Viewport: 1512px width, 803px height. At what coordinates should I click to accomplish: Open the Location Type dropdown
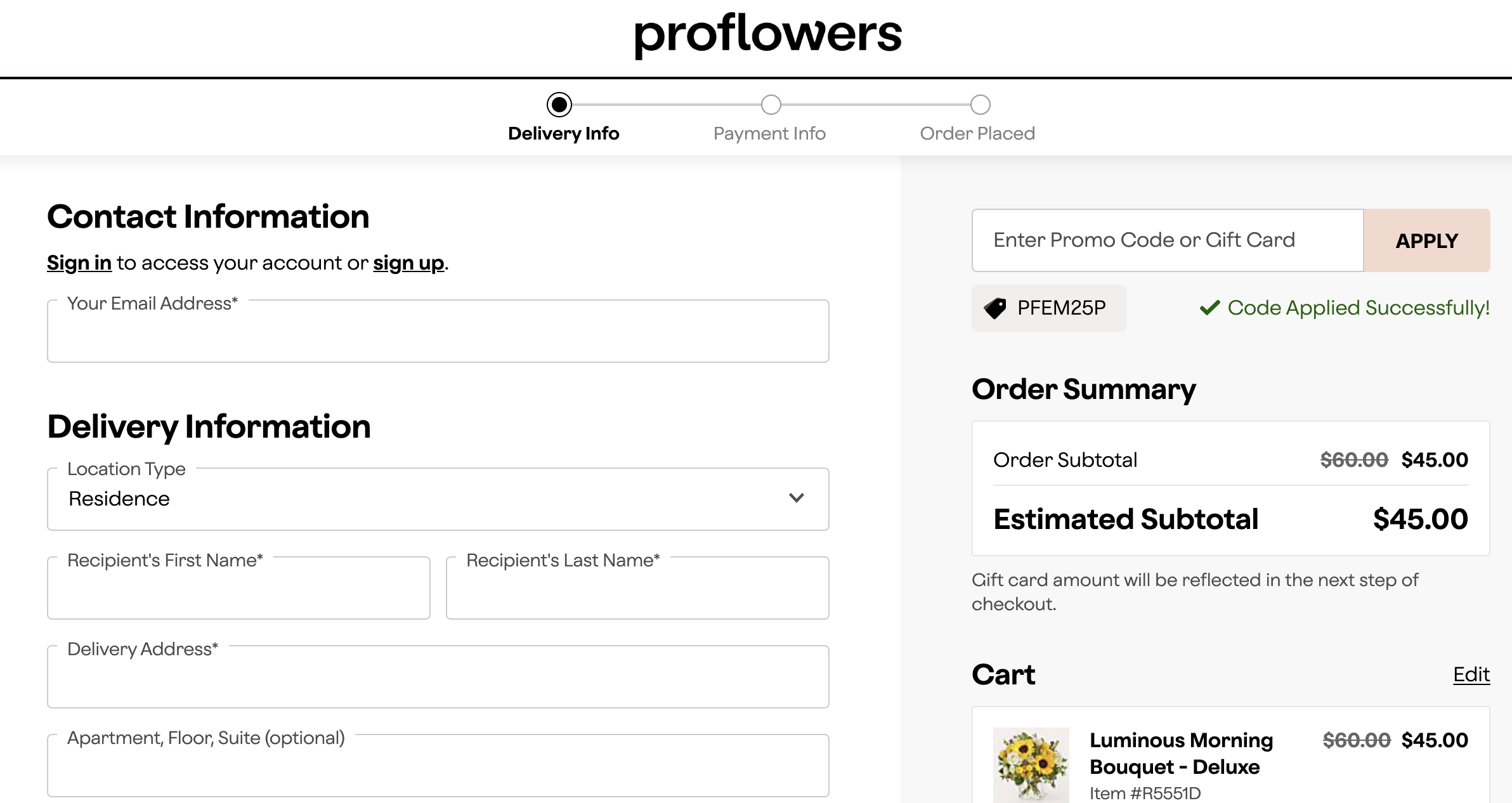(x=438, y=499)
